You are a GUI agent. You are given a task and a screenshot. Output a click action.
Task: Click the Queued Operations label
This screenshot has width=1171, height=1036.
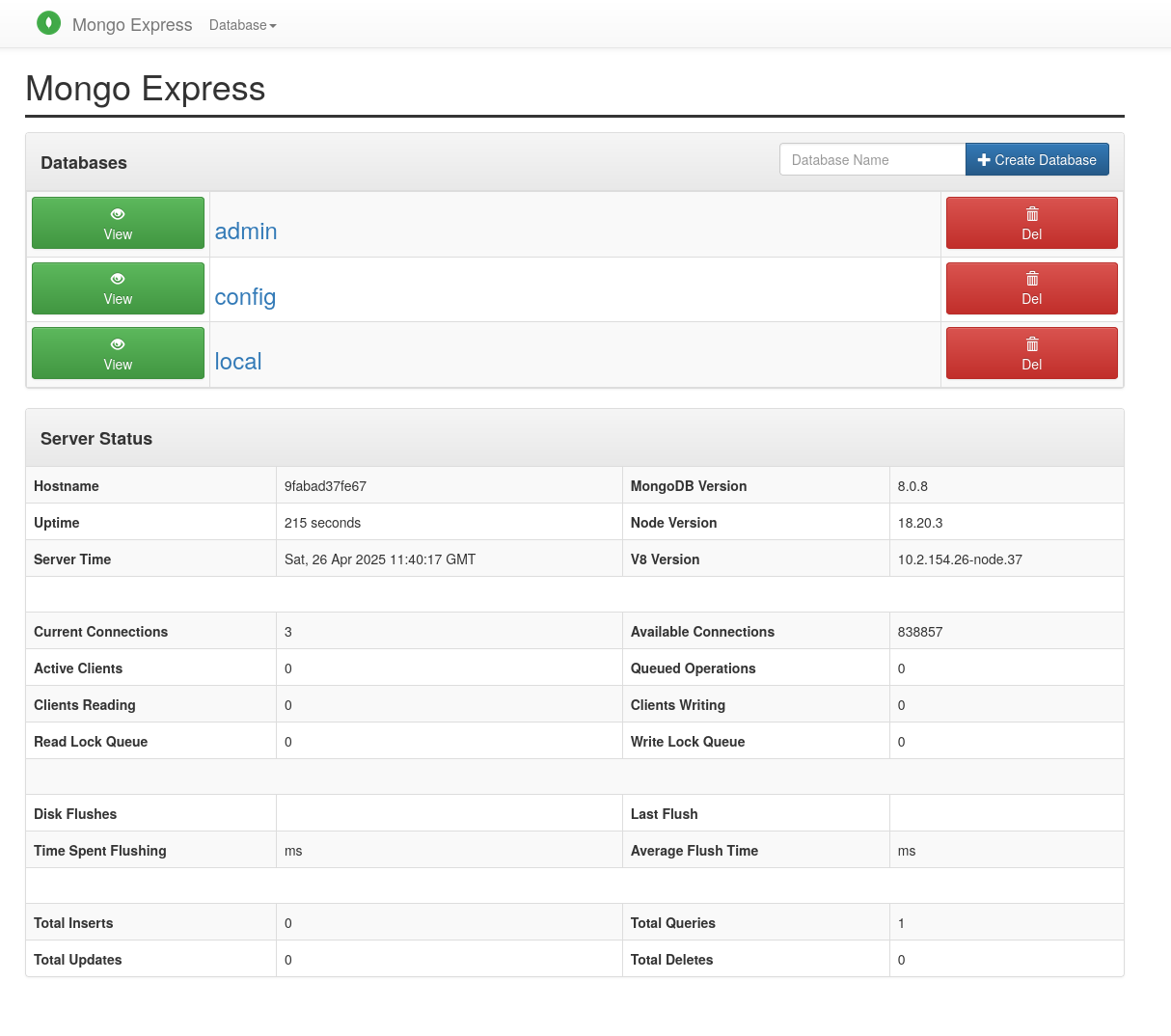pos(694,668)
